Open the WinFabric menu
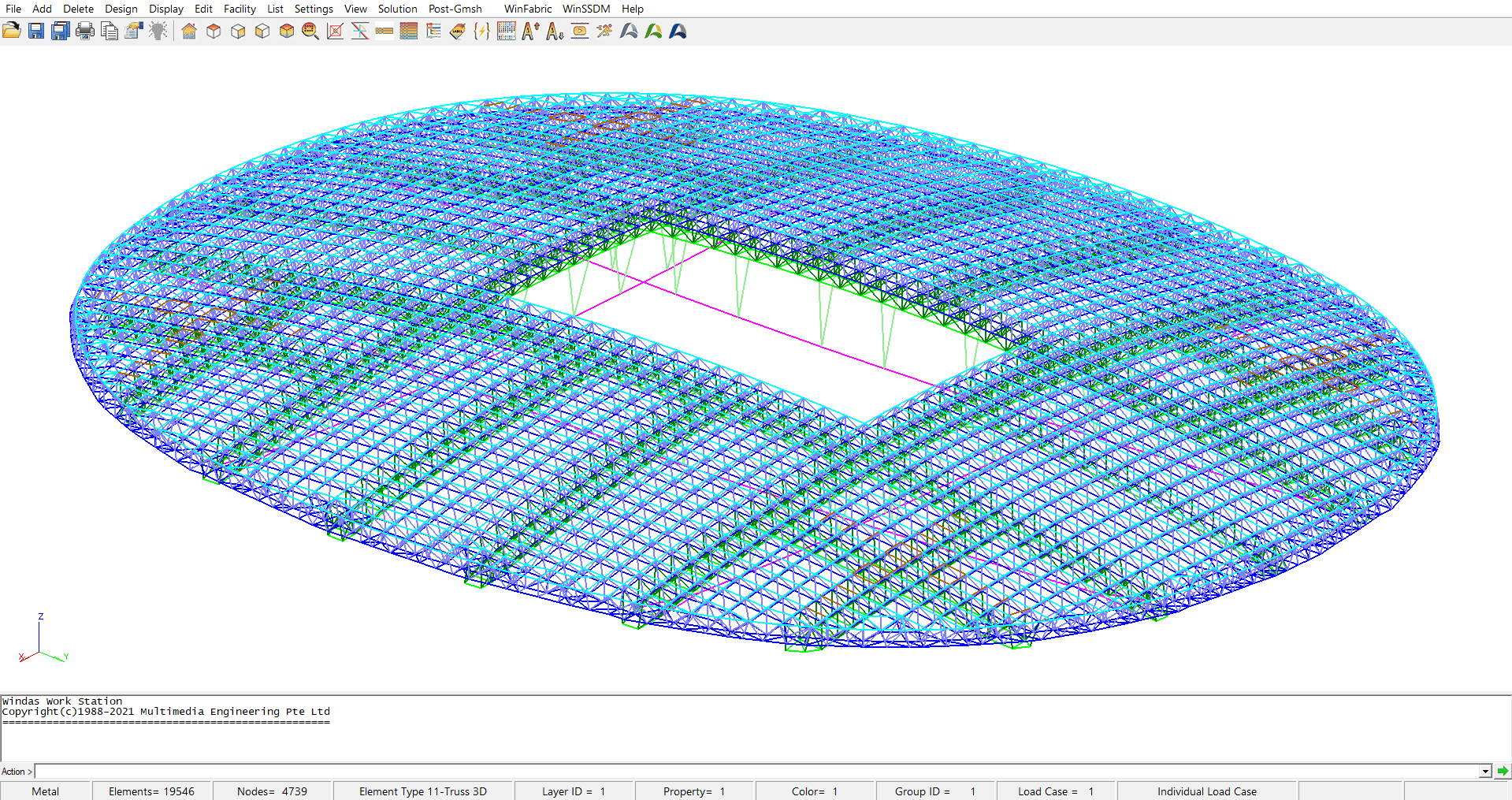Image resolution: width=1512 pixels, height=800 pixels. tap(527, 9)
